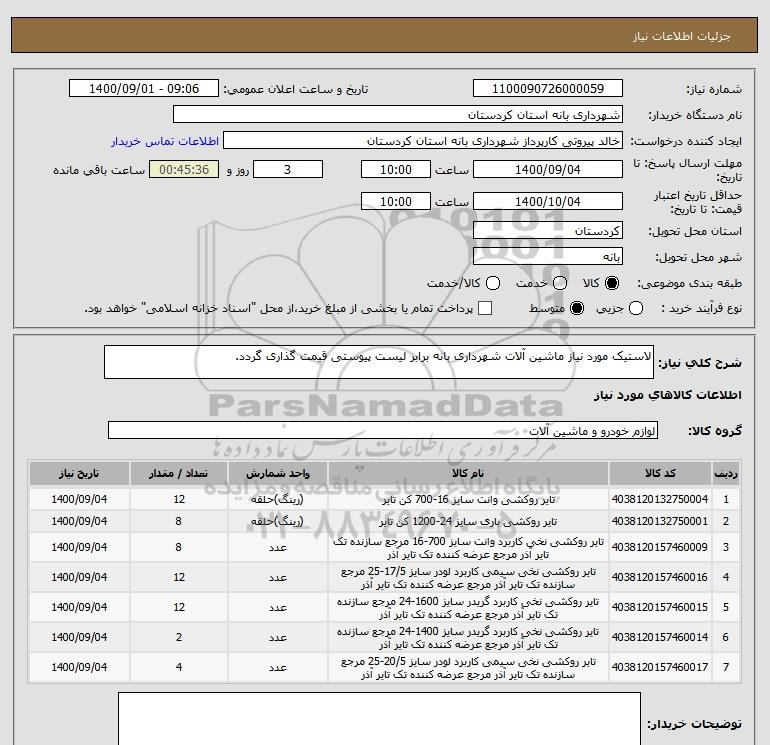Click the نام کالا column header

pos(468,473)
